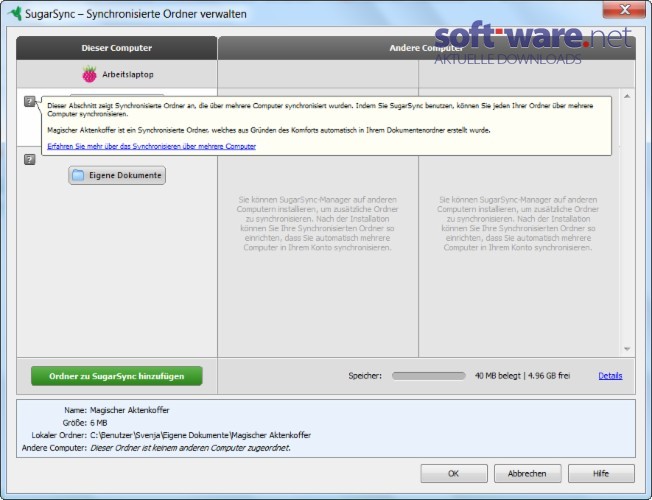Click 'Dieser Ordner ist keinem anderen Computer zugeordnet' text

pyautogui.click(x=190, y=448)
